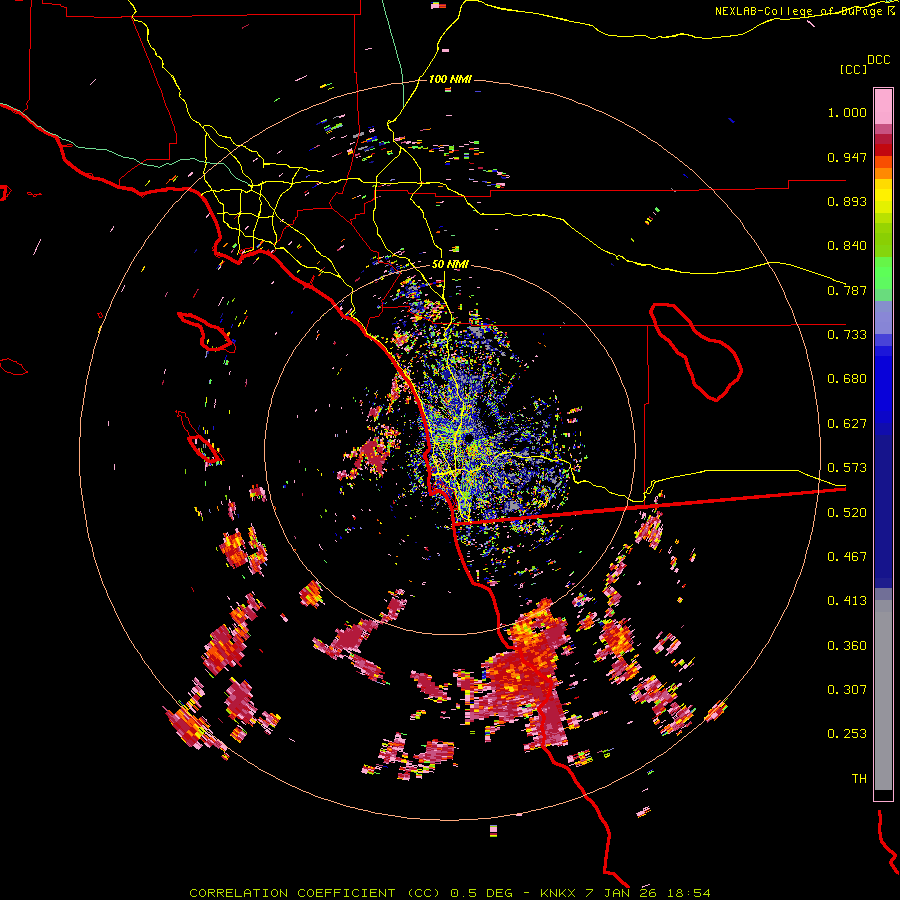The image size is (900, 900).
Task: Click the Salton Sea outline on the map
Action: click(x=696, y=352)
